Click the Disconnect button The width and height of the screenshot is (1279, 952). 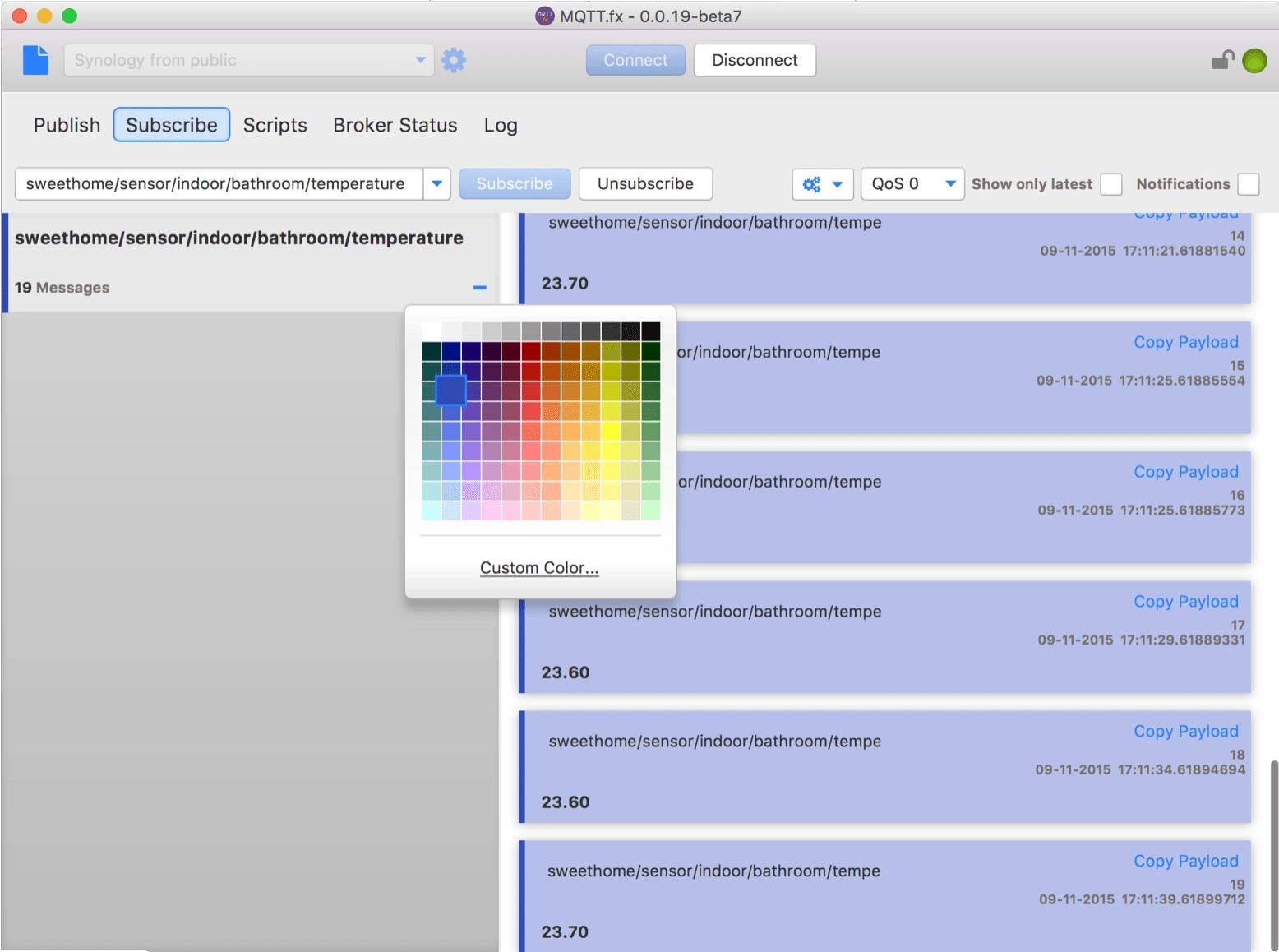click(755, 60)
